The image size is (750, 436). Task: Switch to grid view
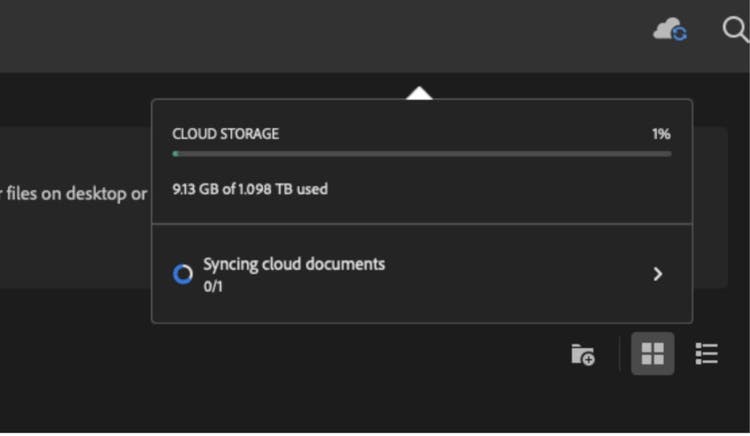652,354
